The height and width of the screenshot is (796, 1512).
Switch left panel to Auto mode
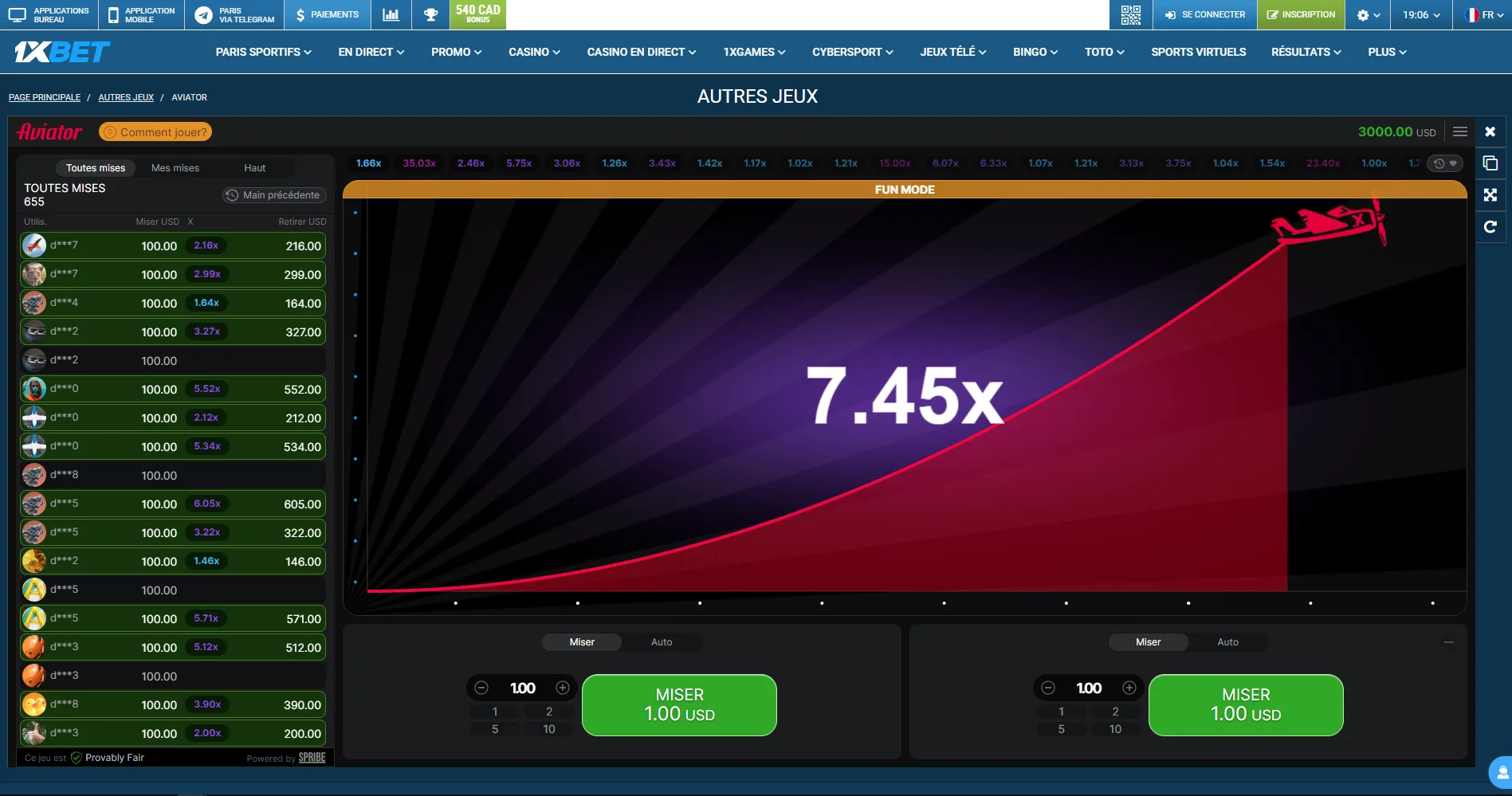coord(662,642)
